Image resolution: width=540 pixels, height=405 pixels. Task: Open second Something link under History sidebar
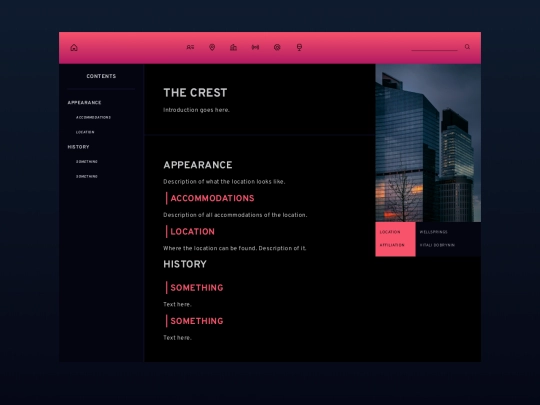tap(87, 176)
